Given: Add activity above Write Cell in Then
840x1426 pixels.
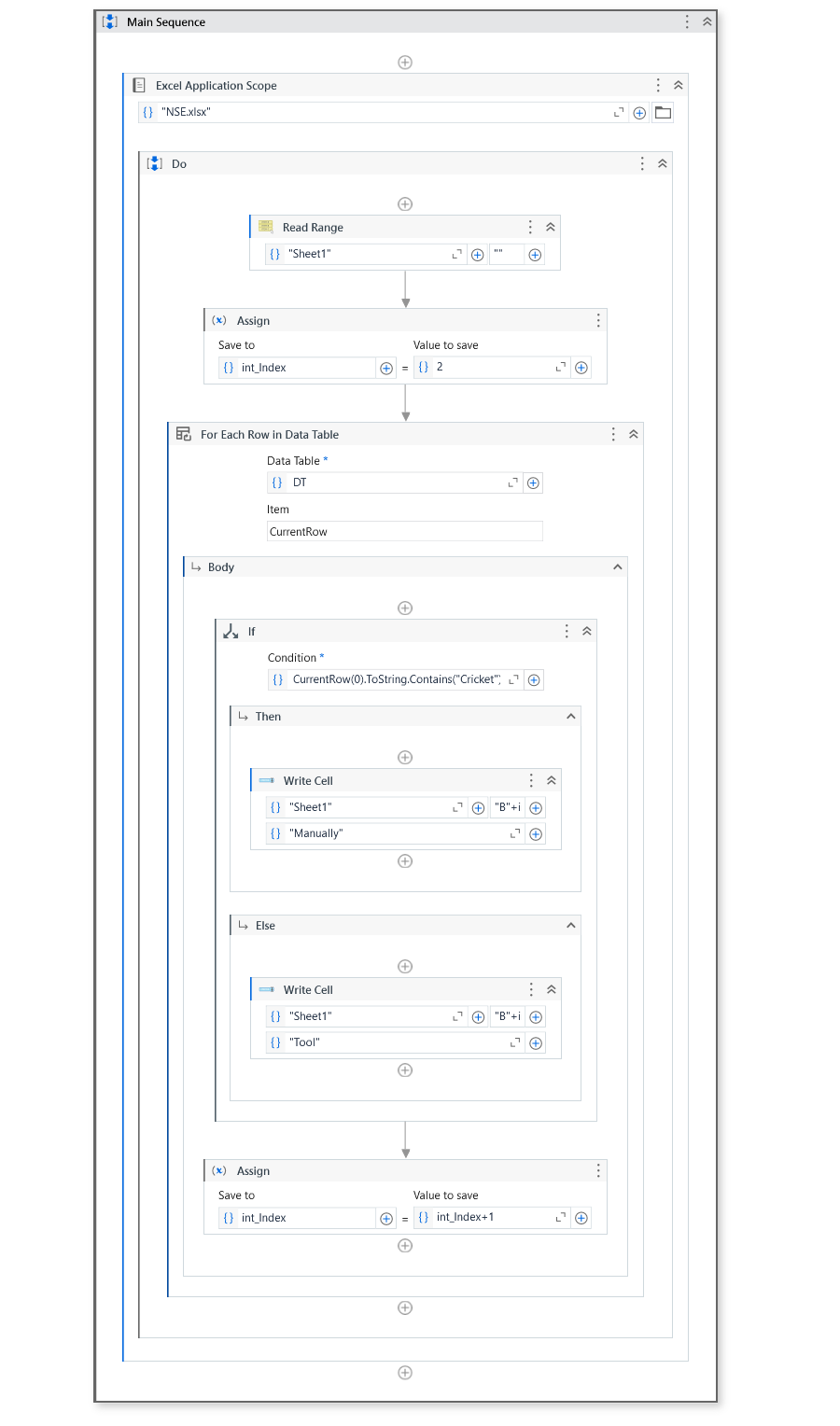Looking at the screenshot, I should (405, 758).
